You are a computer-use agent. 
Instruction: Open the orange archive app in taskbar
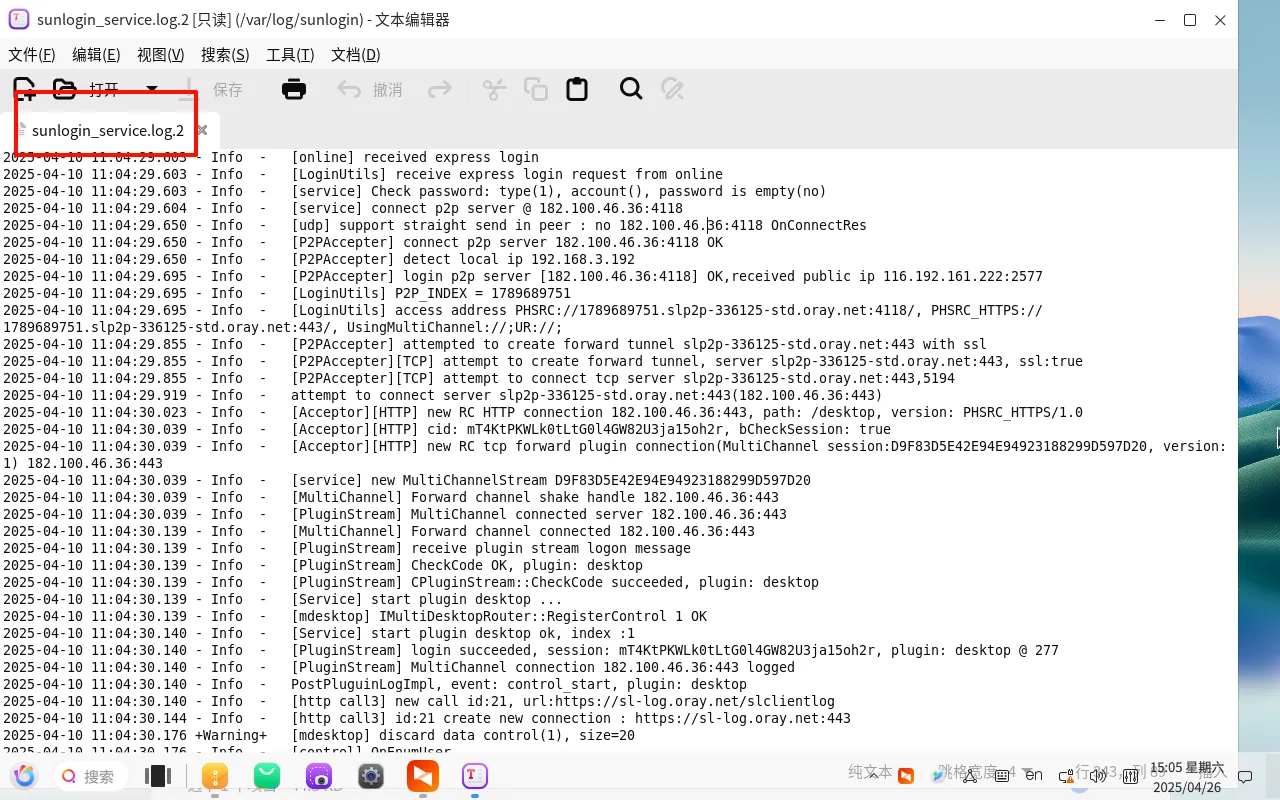click(x=215, y=775)
